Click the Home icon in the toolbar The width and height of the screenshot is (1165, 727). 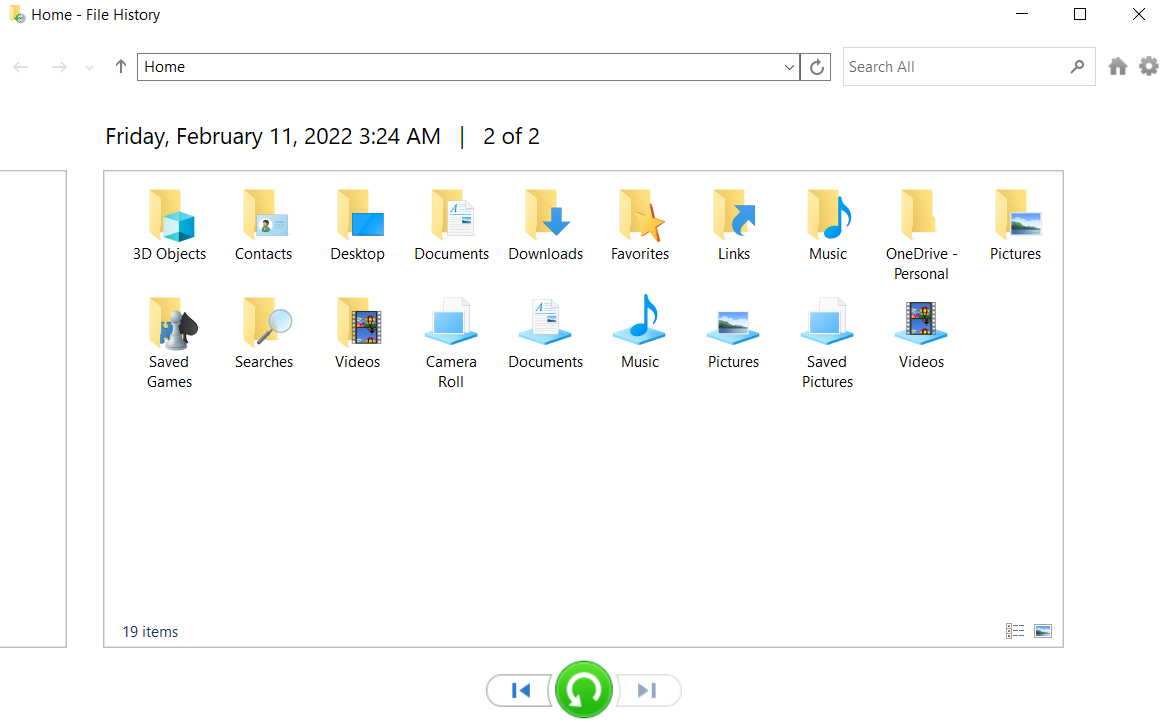[x=1118, y=66]
